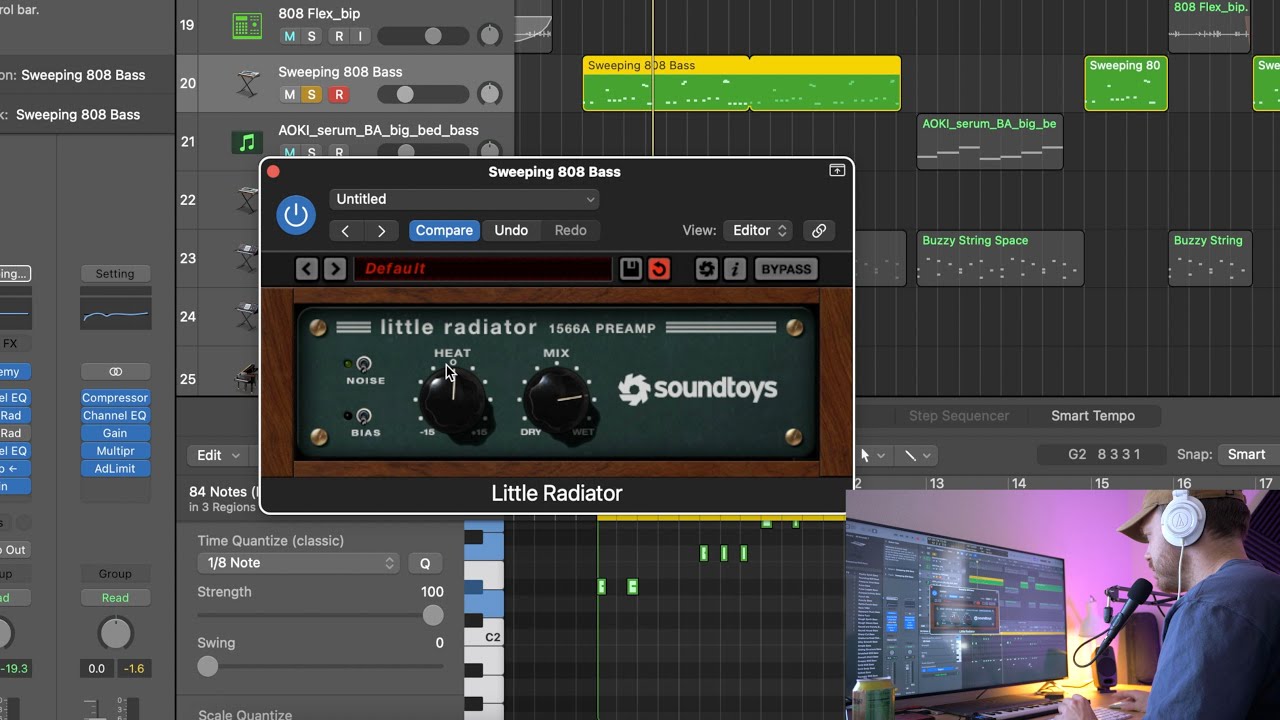The image size is (1280, 720).
Task: Click the grand piano icon on track 25
Action: 246,378
